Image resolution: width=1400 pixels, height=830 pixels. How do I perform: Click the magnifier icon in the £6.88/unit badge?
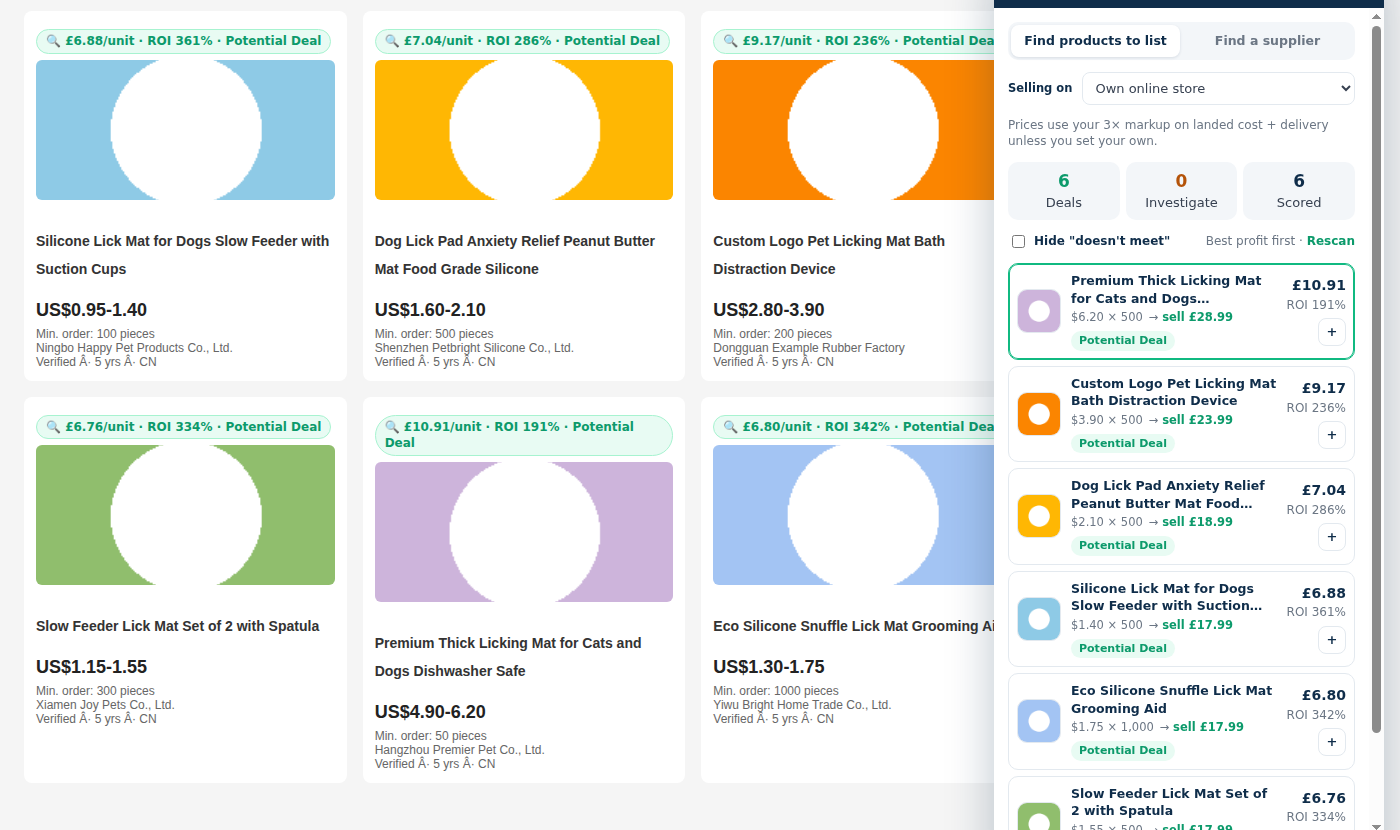click(53, 41)
